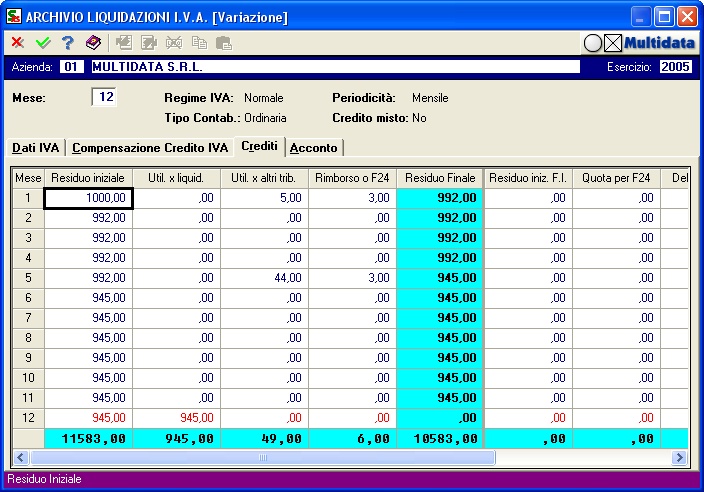Click the horizontal scrollbar left arrow

(20, 457)
